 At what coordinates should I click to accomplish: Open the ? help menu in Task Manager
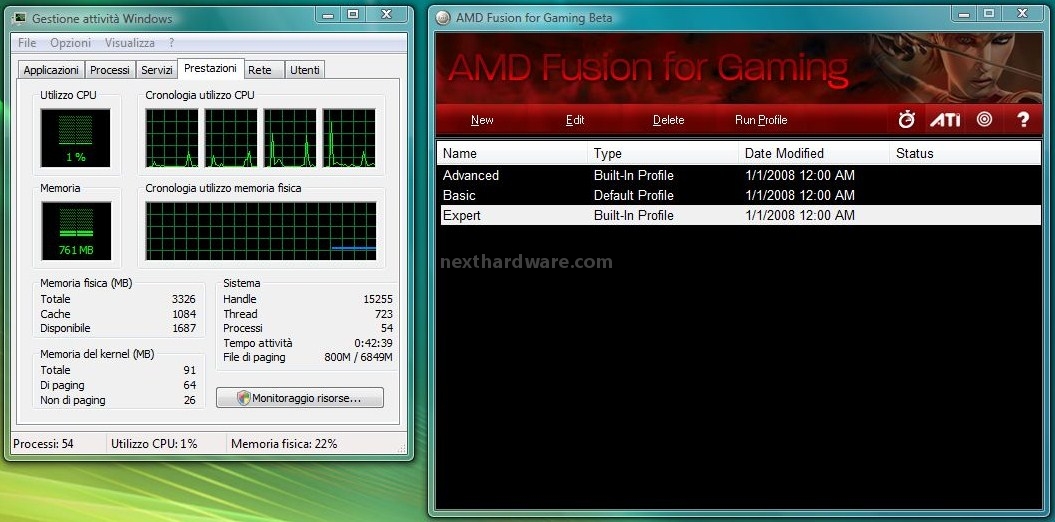172,42
